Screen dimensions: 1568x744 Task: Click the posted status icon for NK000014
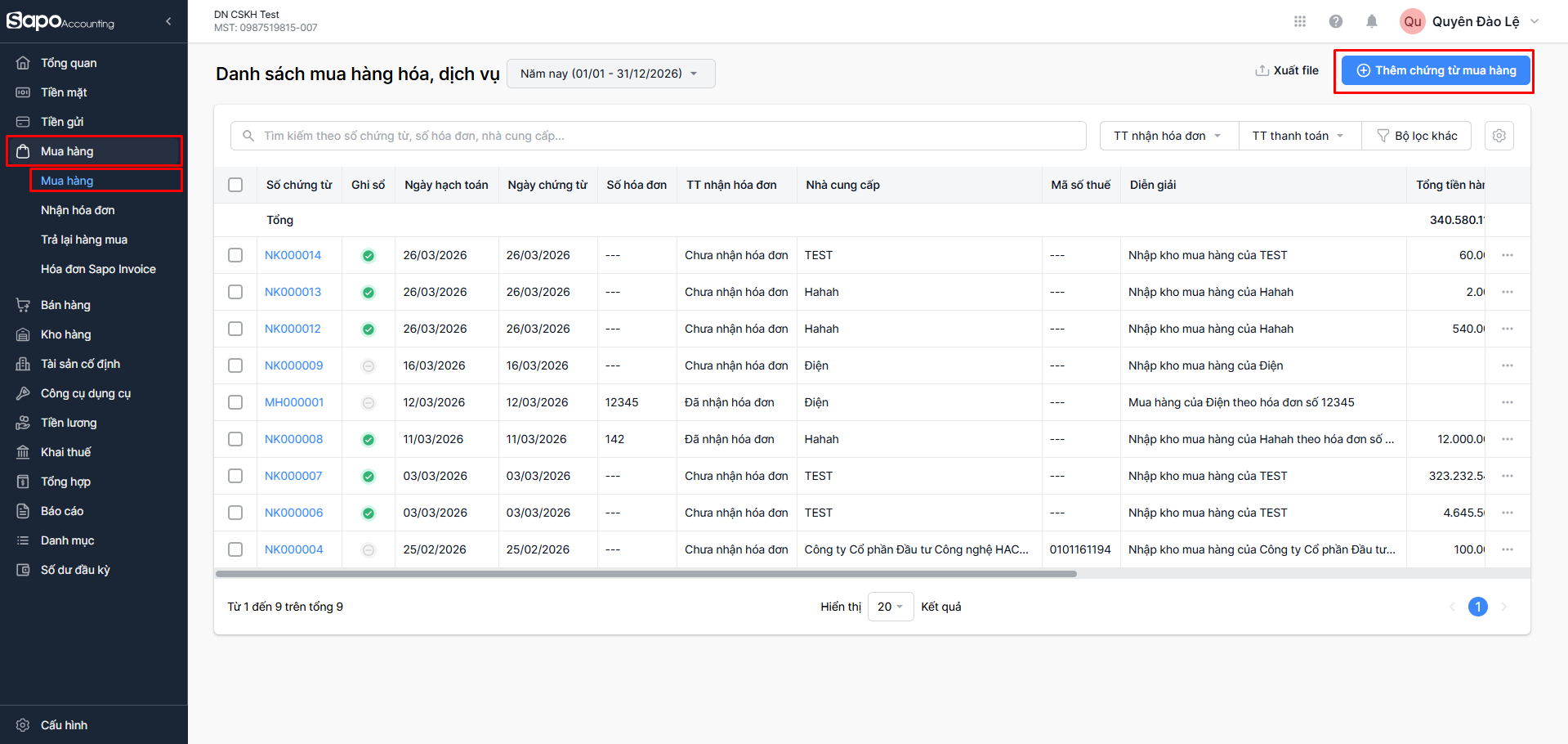[x=369, y=256]
